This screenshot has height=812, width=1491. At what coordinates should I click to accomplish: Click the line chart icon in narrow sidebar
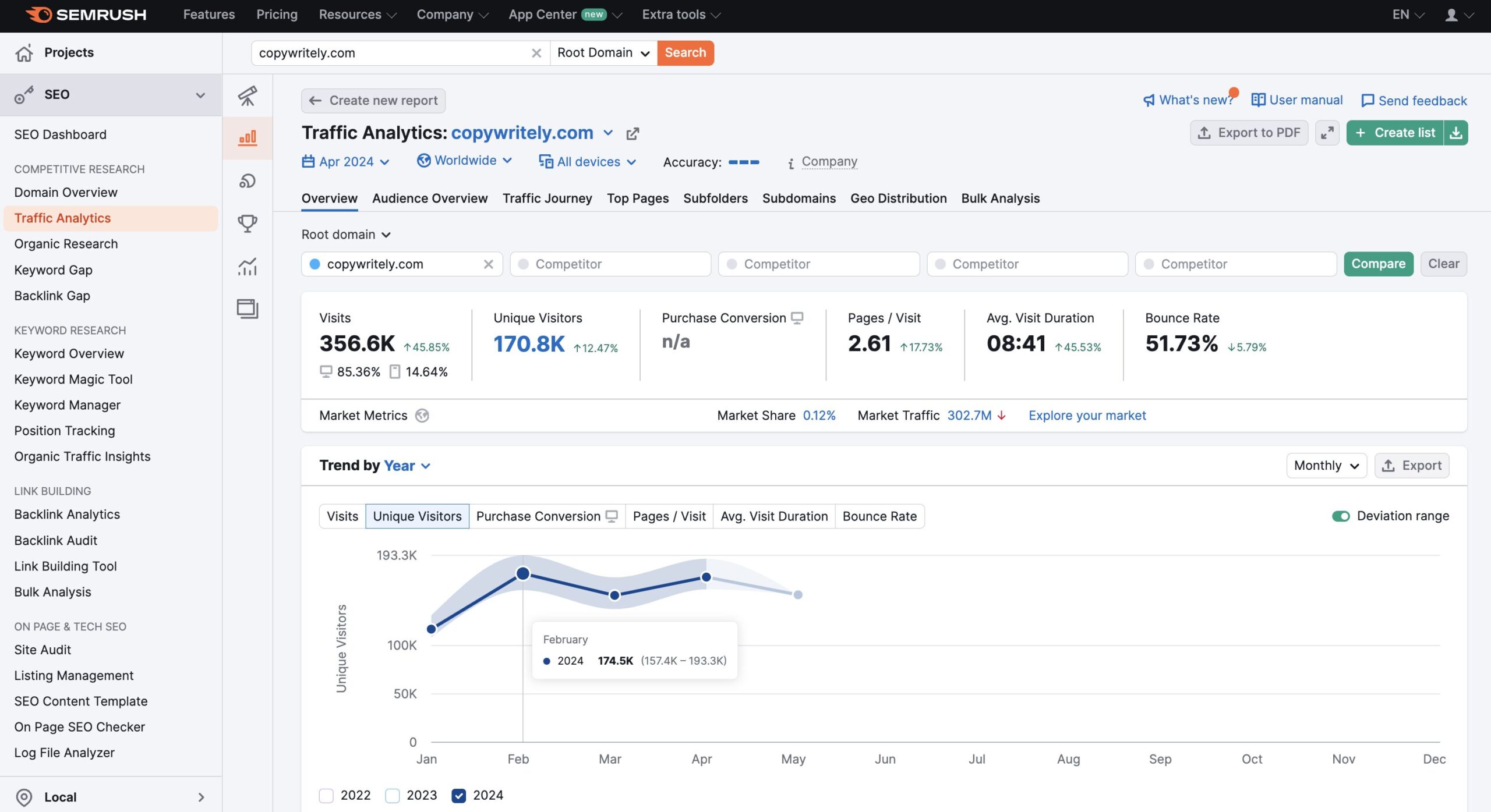(247, 267)
